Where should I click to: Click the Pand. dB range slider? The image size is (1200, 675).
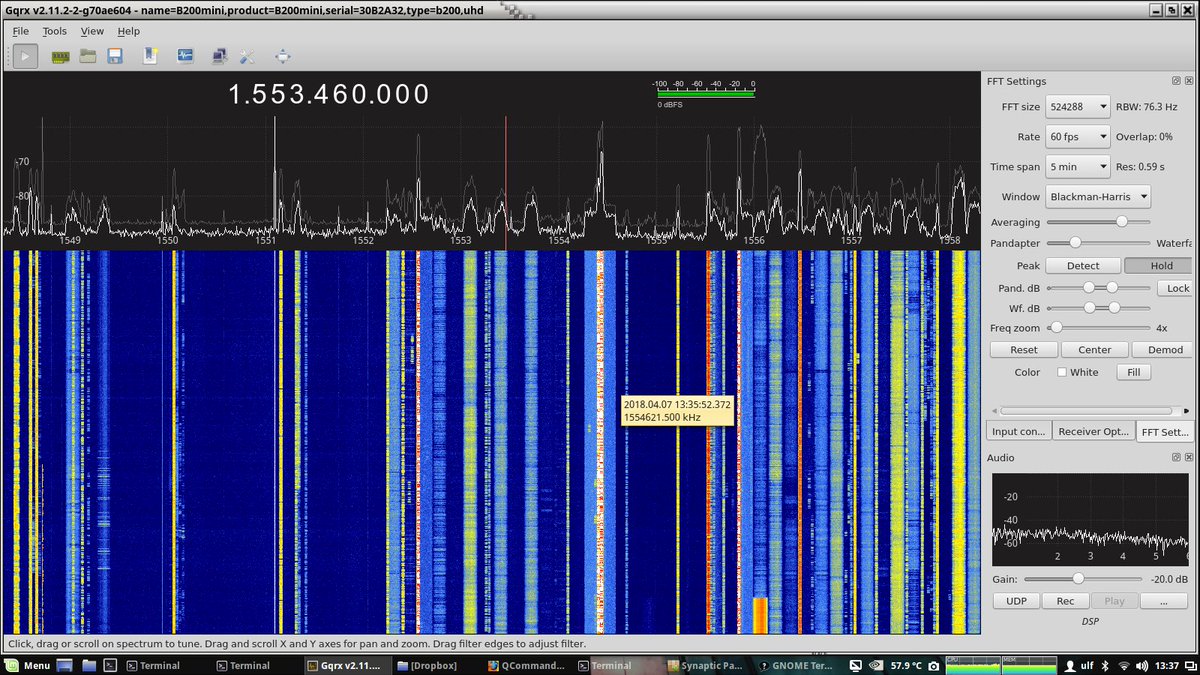point(1098,287)
